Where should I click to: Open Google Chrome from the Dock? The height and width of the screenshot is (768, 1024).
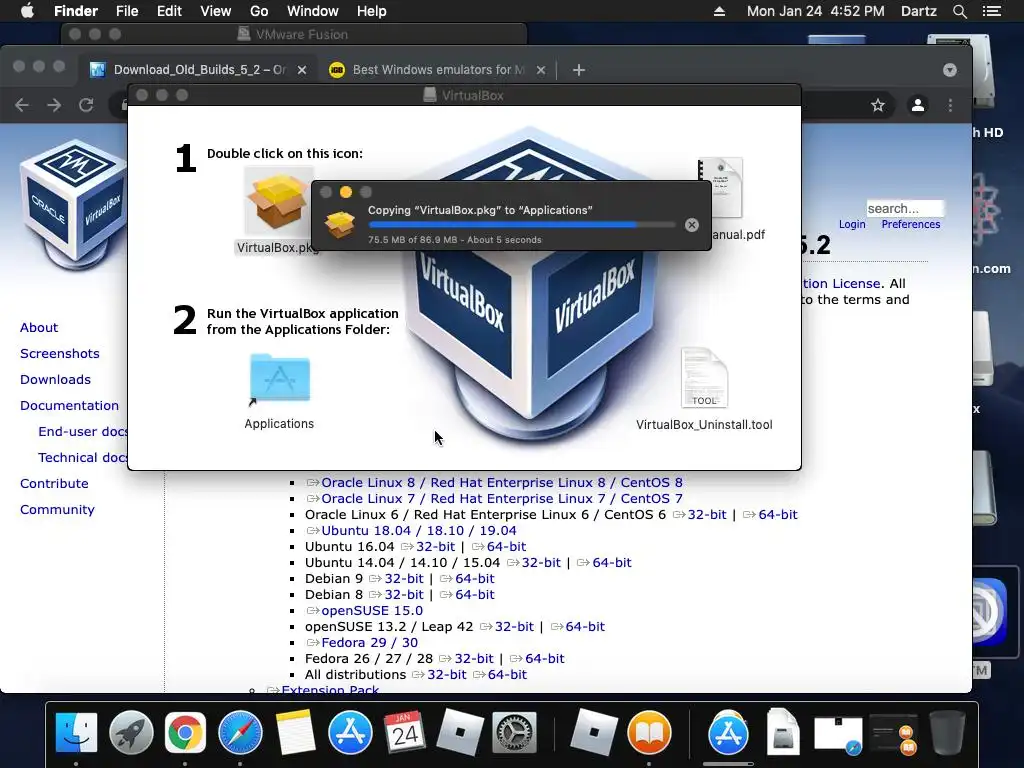point(185,732)
